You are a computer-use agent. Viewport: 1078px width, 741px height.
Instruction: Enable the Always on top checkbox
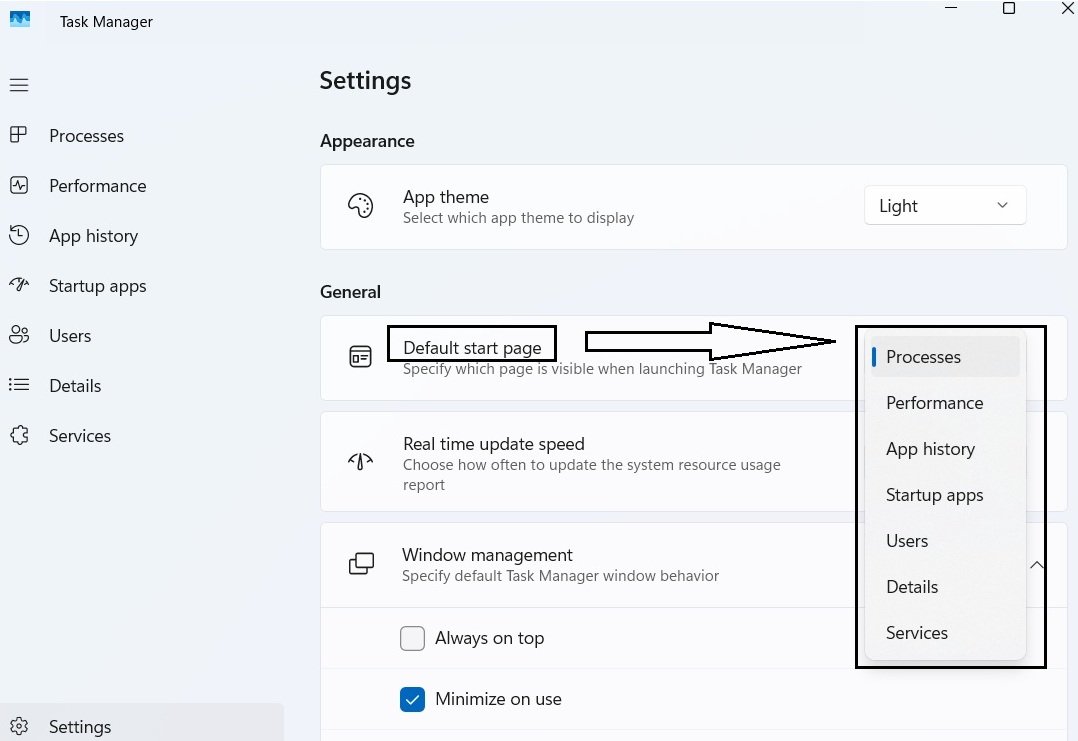(x=412, y=638)
